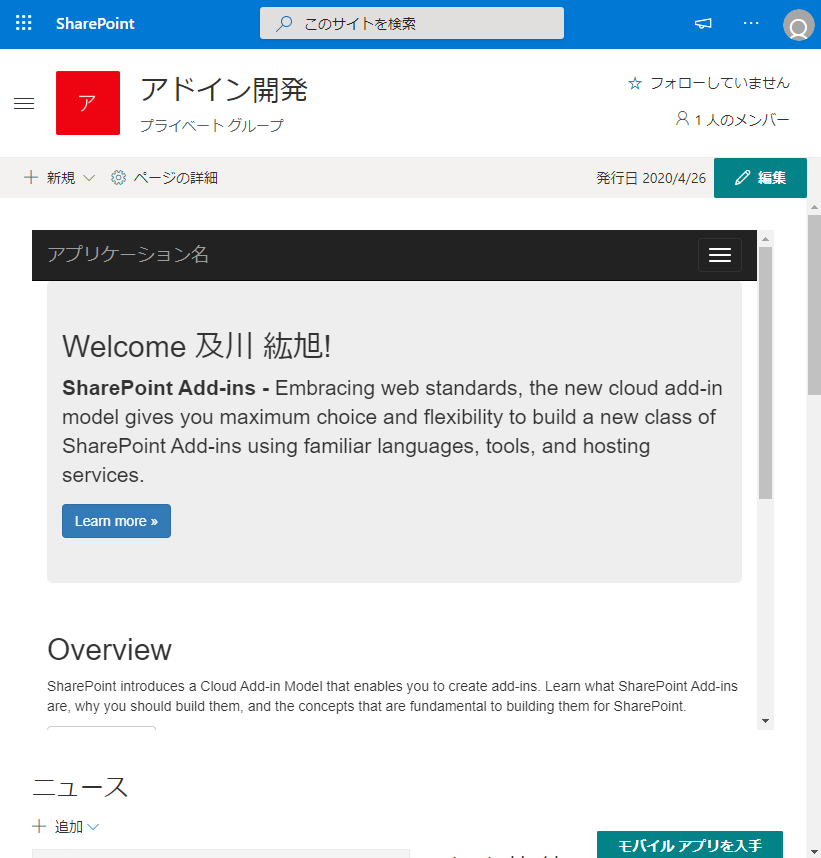Open the site navigation hamburger menu
The height and width of the screenshot is (858, 821).
point(24,103)
